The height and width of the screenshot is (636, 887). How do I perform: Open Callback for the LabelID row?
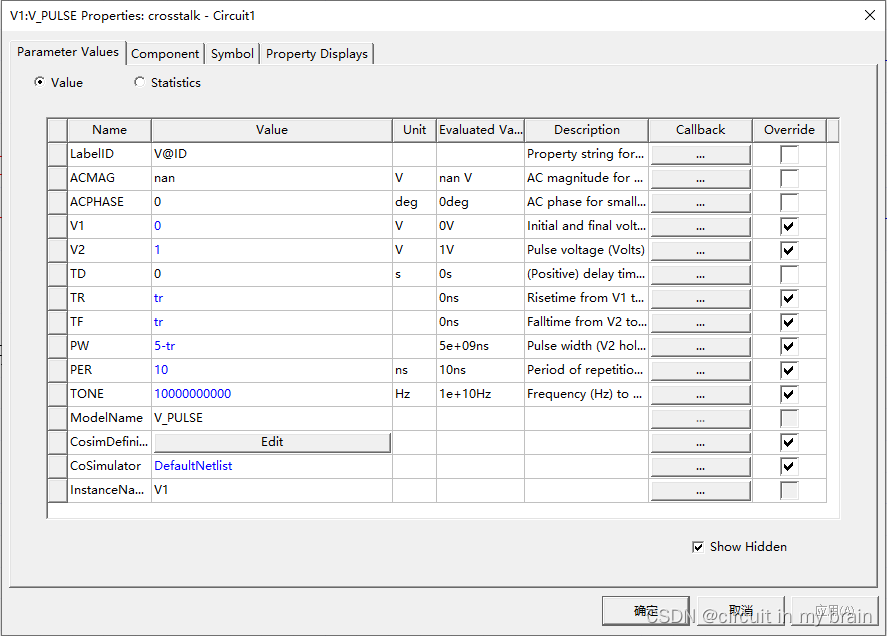700,154
